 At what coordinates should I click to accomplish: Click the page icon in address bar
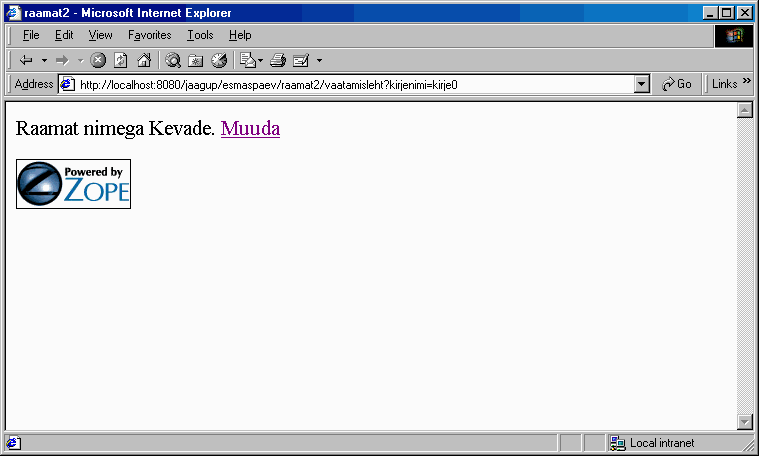coord(67,84)
